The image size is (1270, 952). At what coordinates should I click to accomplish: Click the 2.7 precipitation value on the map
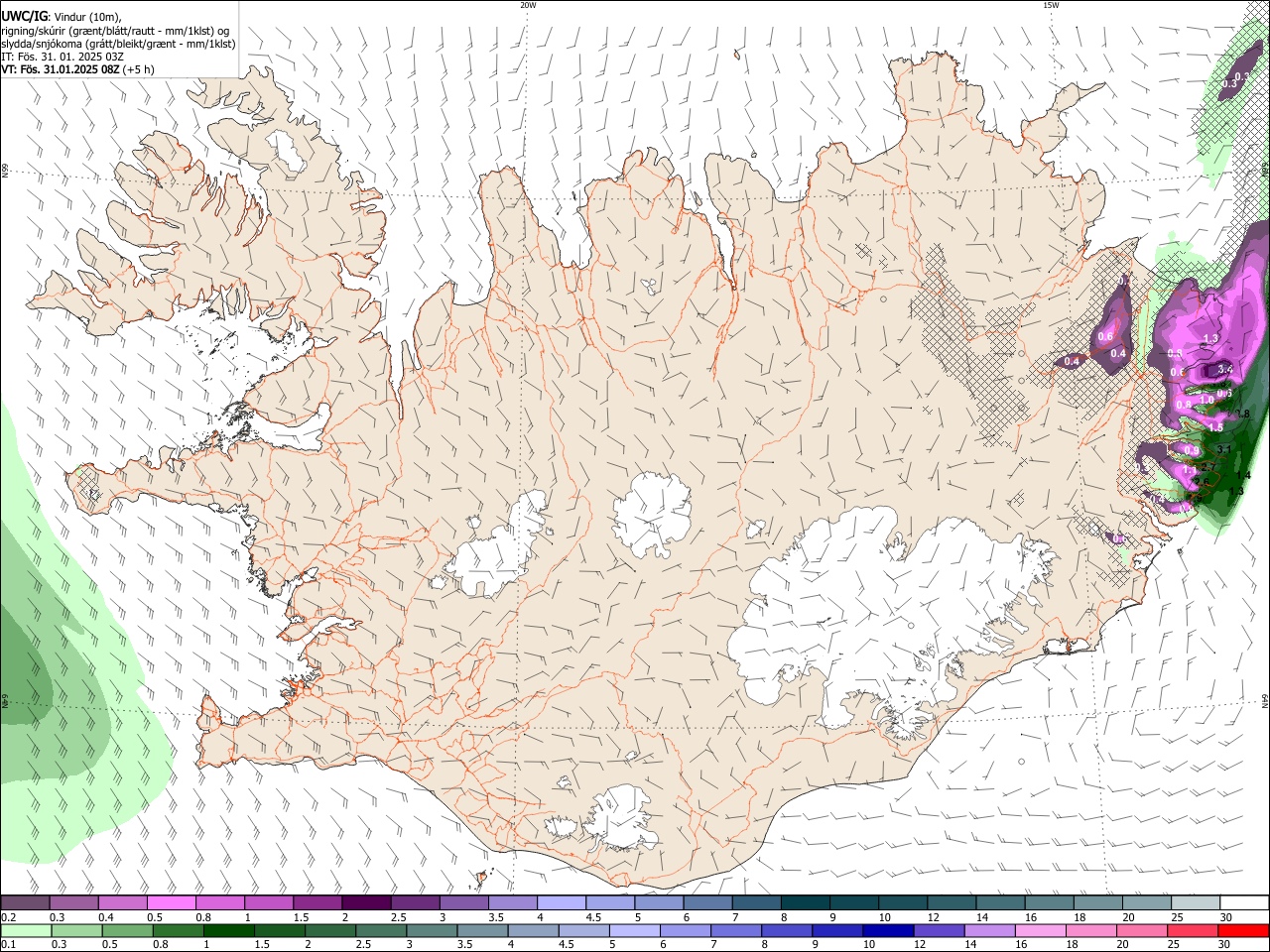1207,467
